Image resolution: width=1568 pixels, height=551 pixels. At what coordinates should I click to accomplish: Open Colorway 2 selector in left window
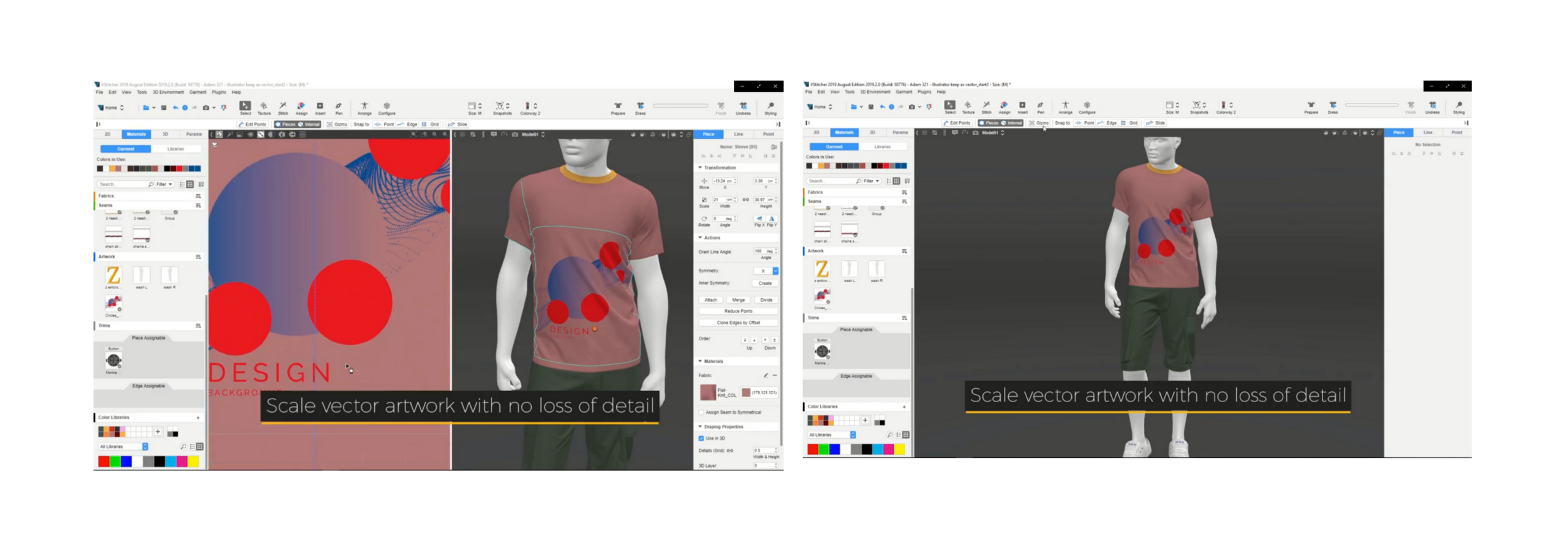point(530,108)
